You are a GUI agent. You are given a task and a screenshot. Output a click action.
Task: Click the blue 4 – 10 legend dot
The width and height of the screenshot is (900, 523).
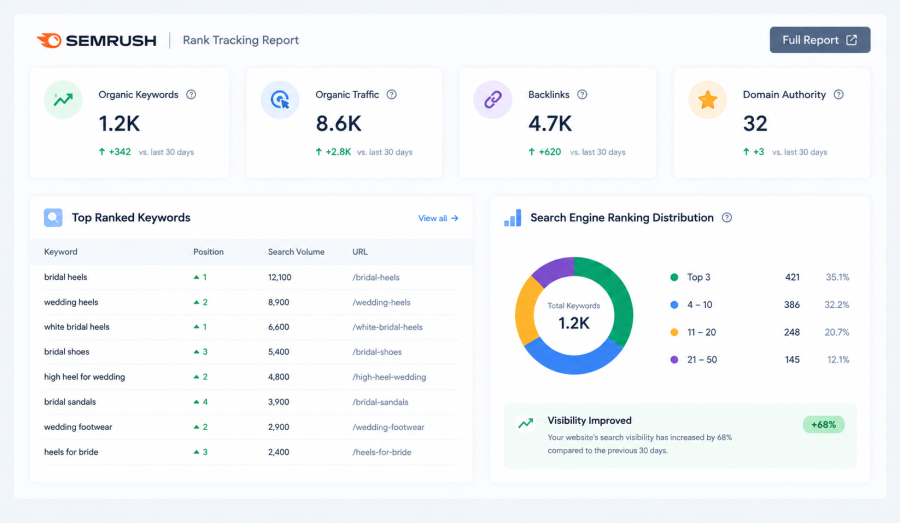point(674,305)
